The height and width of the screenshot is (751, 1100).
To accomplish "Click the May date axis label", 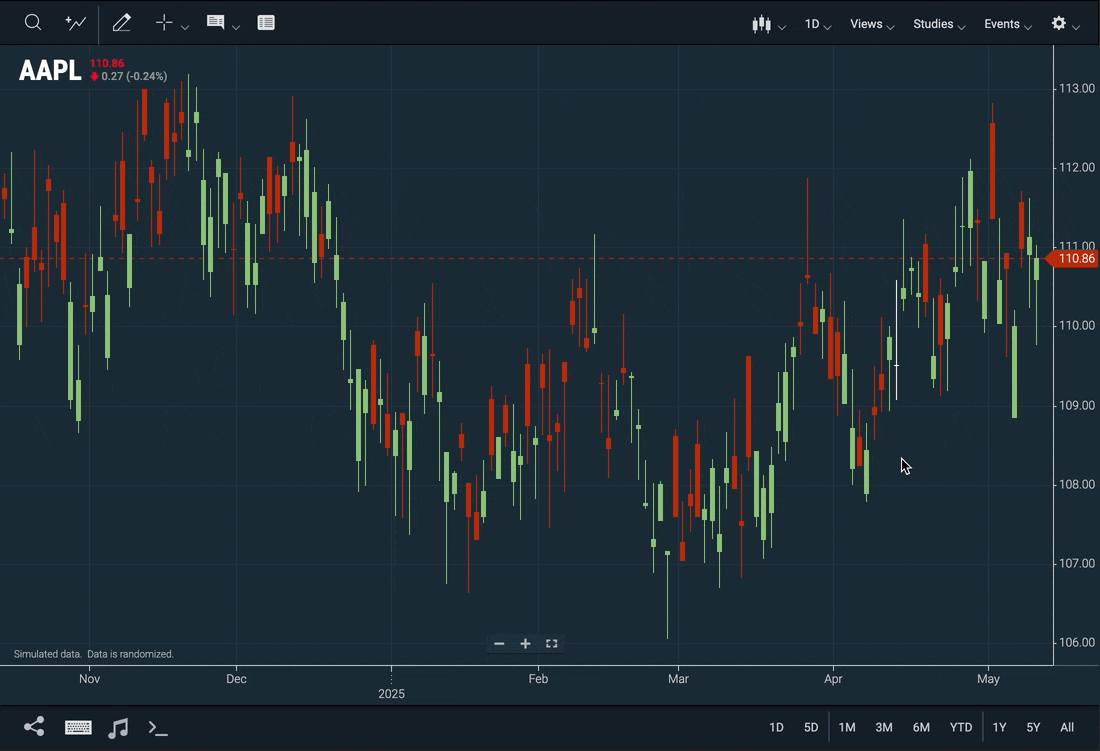I will (x=988, y=679).
